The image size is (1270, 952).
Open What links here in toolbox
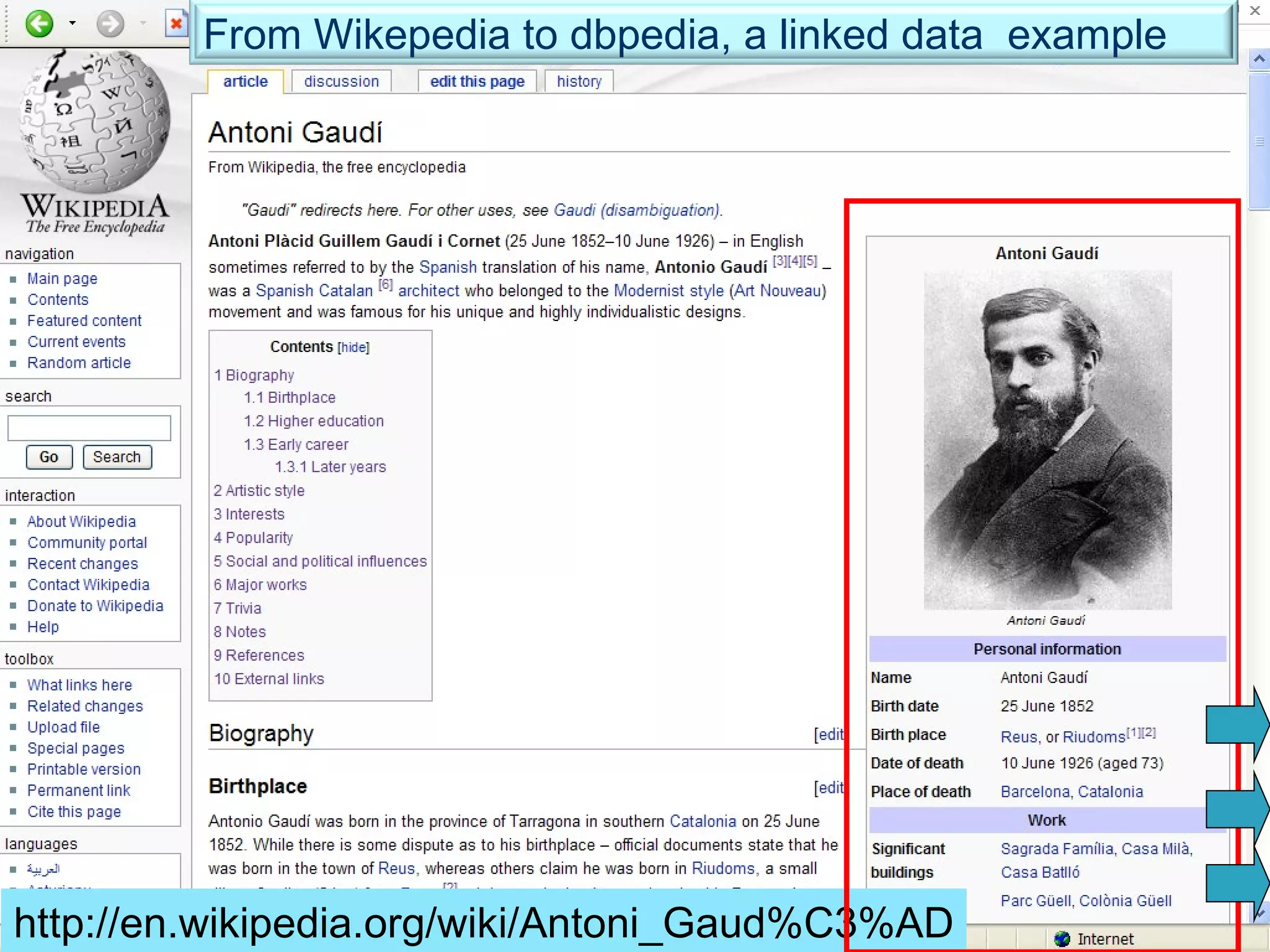(x=79, y=685)
